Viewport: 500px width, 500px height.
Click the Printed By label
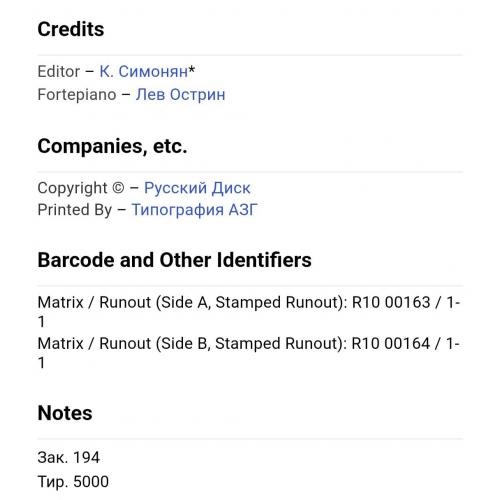coord(75,210)
